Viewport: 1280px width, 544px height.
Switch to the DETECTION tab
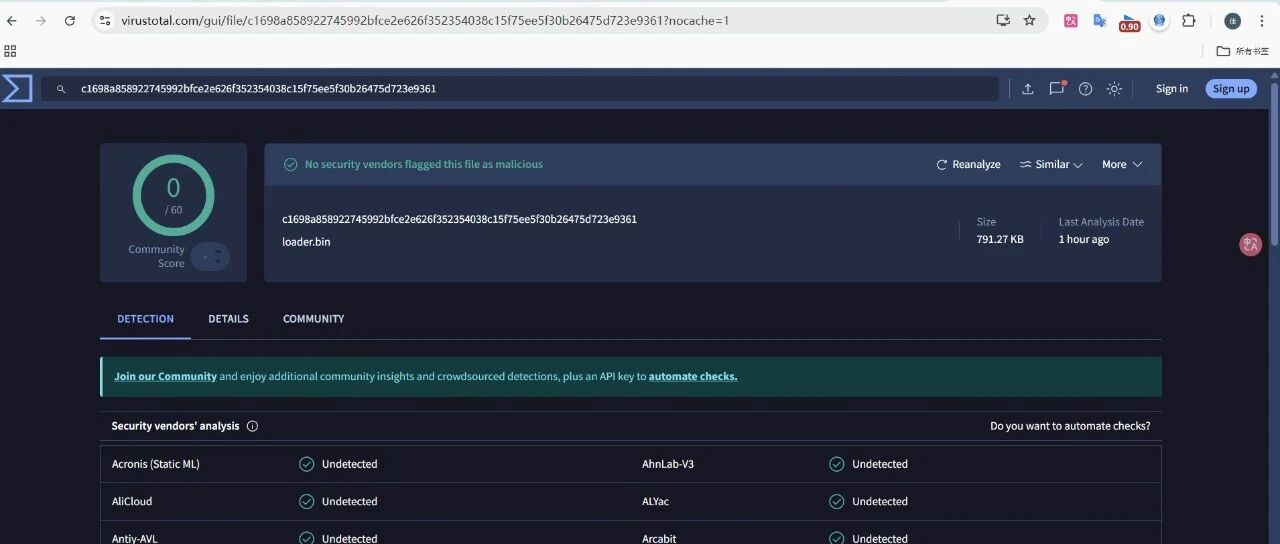click(145, 319)
